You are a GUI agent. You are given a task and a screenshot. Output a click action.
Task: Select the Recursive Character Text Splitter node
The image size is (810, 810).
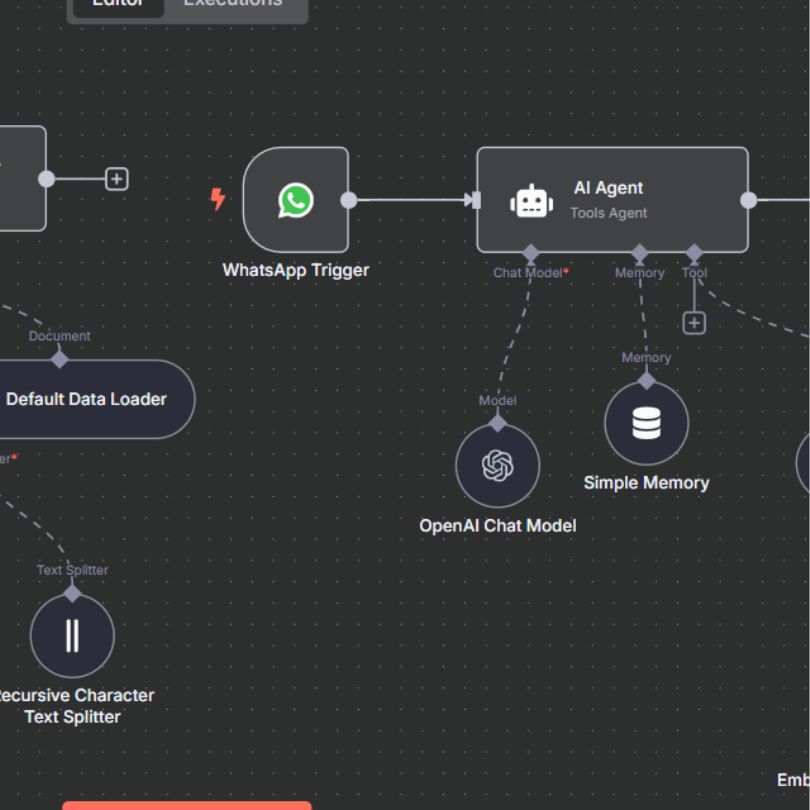(x=72, y=636)
